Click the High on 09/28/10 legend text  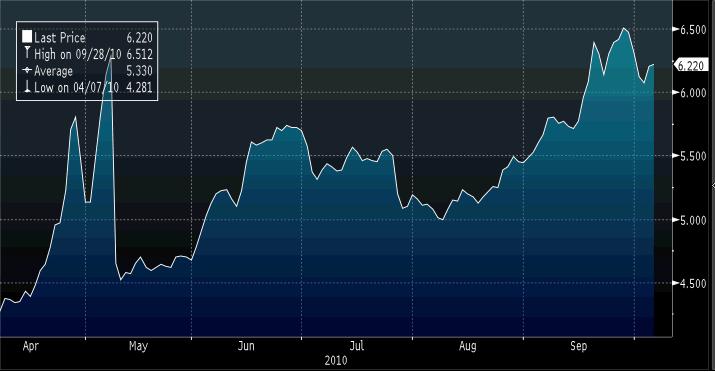(x=78, y=54)
